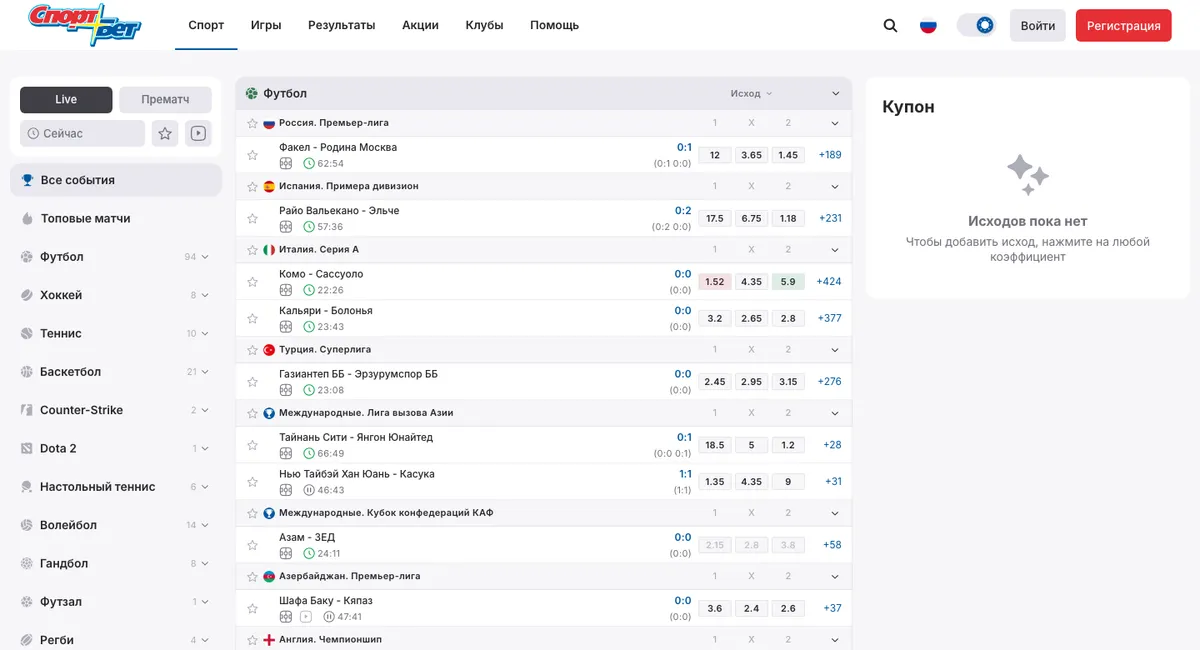
Task: Favorite the Италия. Серия А league
Action: point(253,250)
